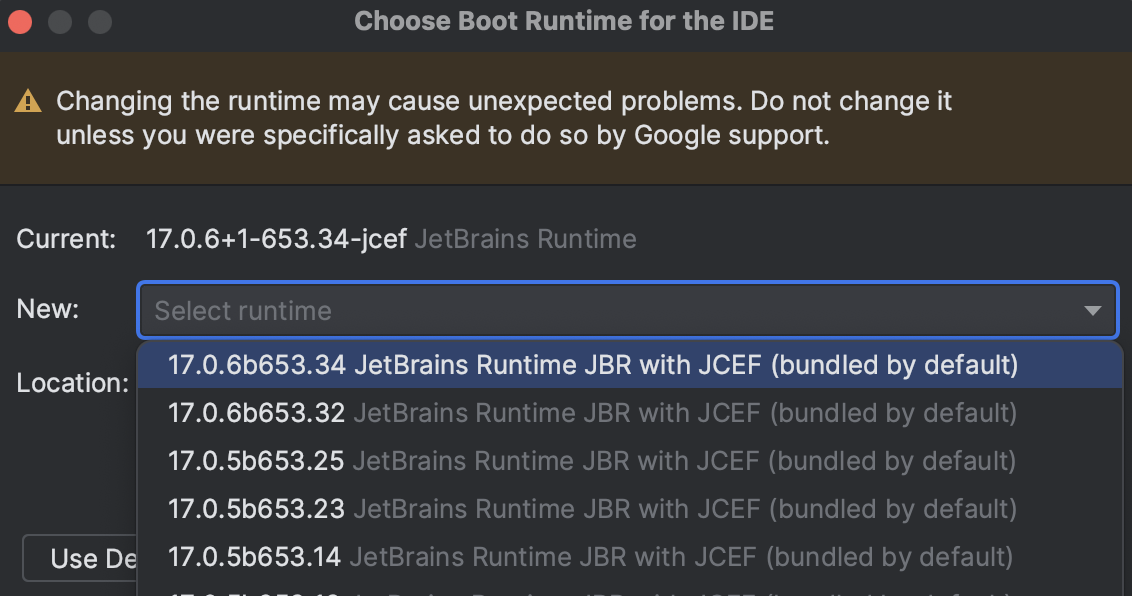Pick the 17.0.5b653.25 runtime option

click(630, 461)
